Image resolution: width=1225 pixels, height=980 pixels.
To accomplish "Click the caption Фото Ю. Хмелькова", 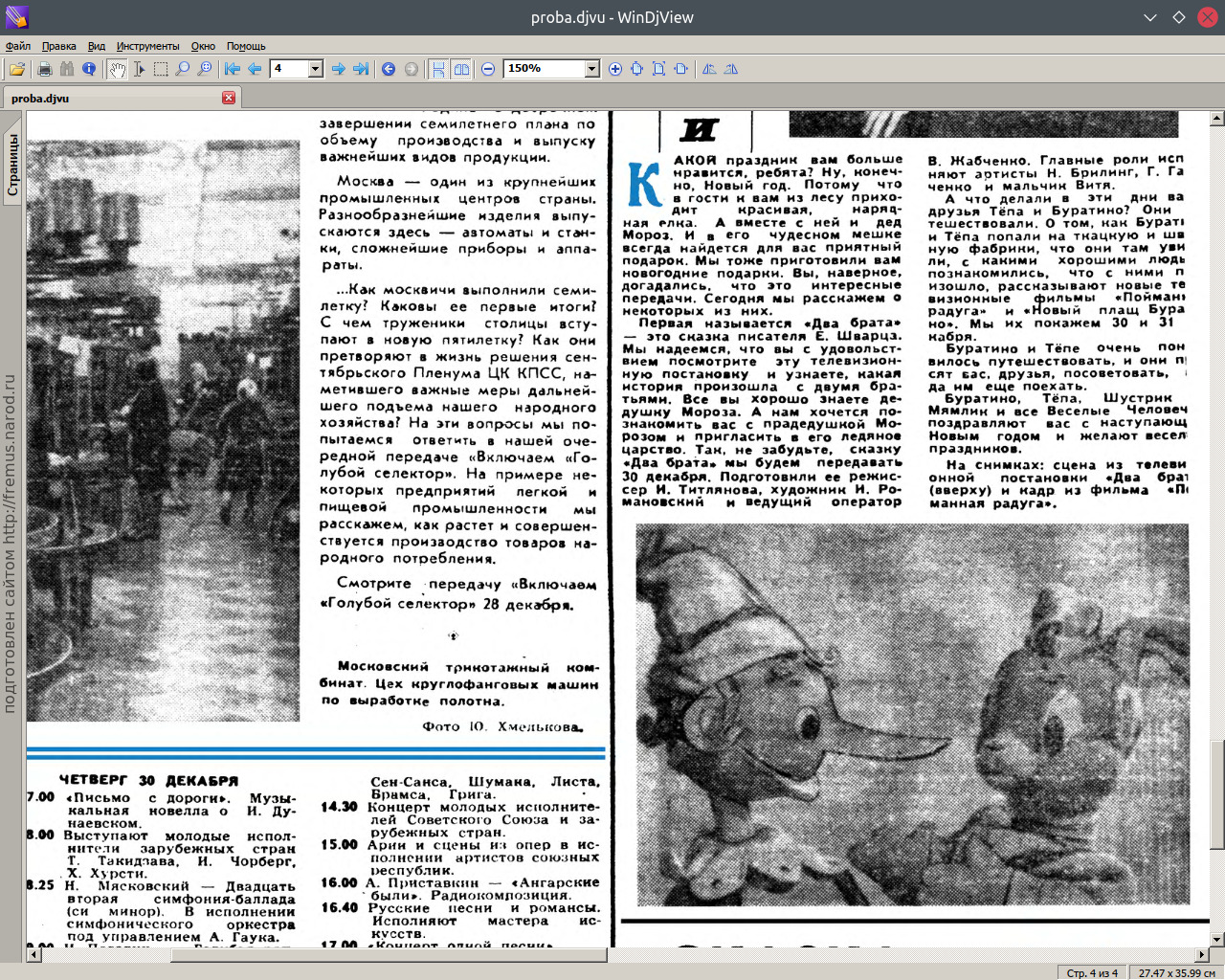I will click(502, 726).
